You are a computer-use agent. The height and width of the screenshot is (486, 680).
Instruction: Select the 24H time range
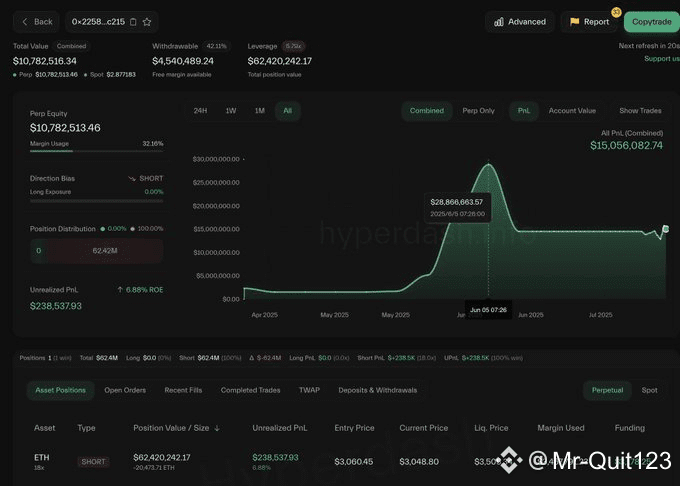(200, 111)
